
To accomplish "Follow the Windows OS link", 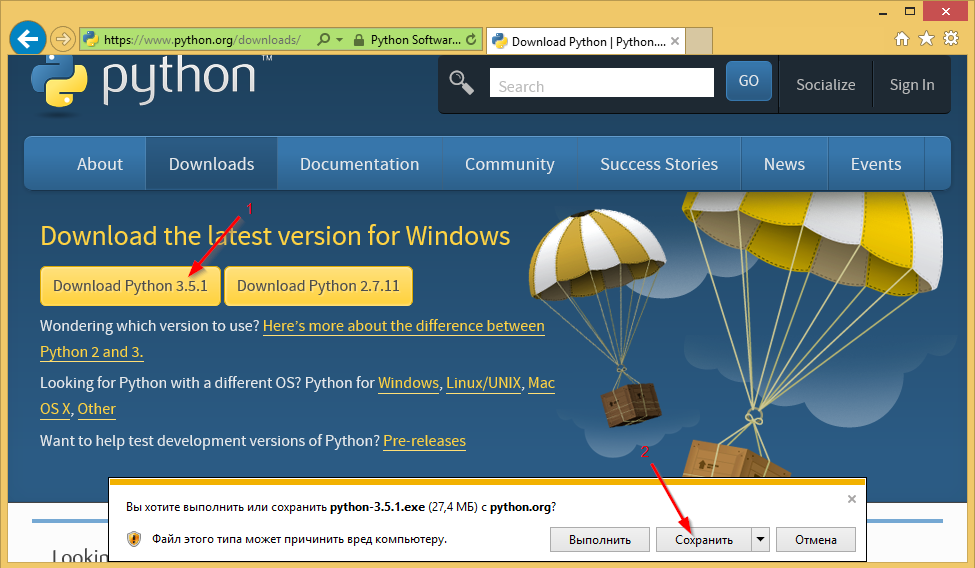I will pyautogui.click(x=409, y=383).
